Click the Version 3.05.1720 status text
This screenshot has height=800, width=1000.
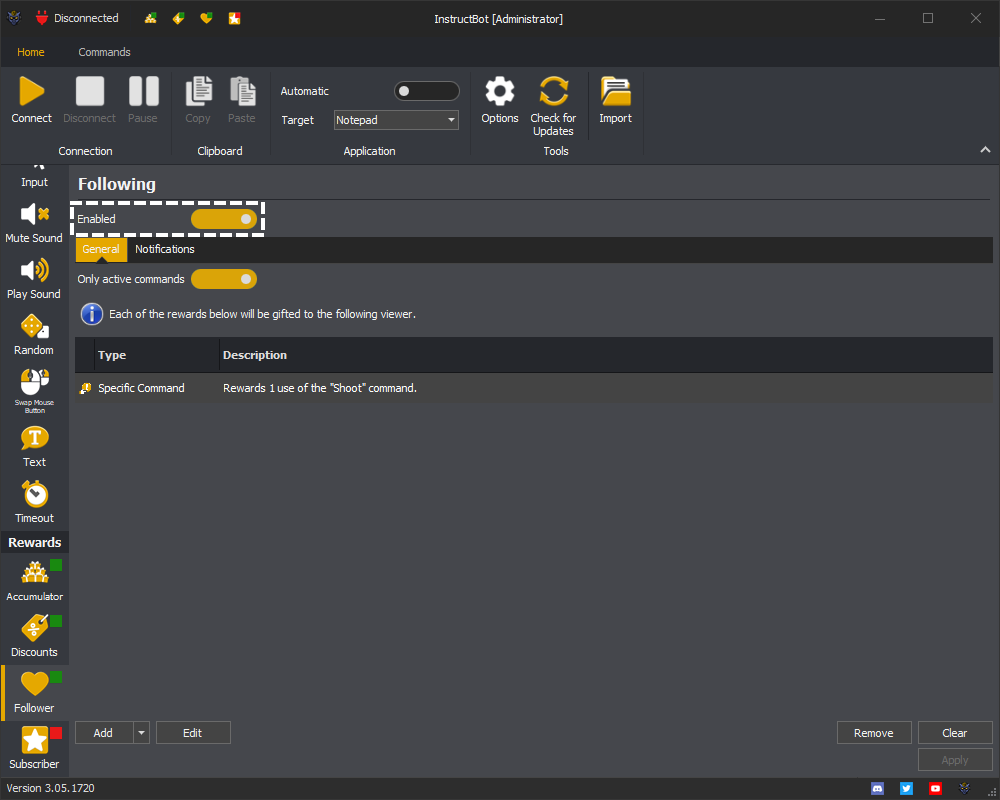[x=50, y=789]
